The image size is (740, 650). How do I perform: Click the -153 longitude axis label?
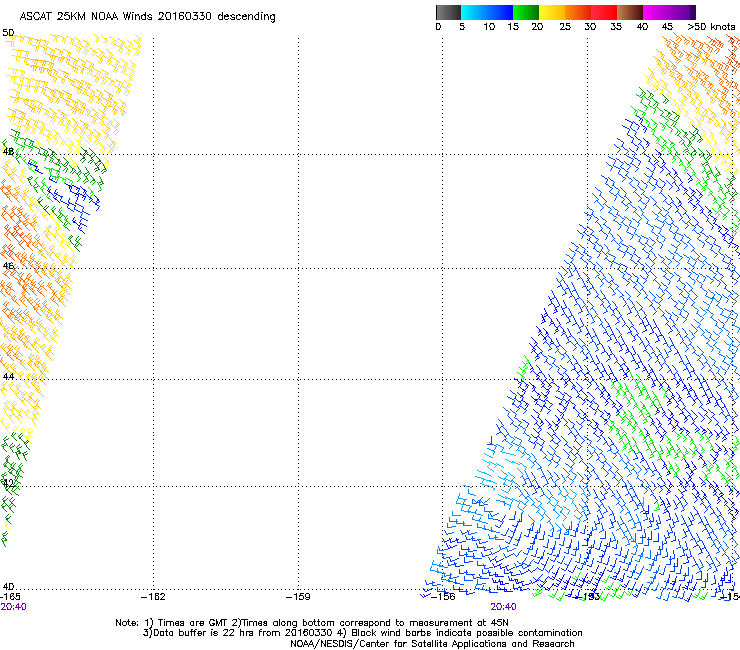click(588, 597)
